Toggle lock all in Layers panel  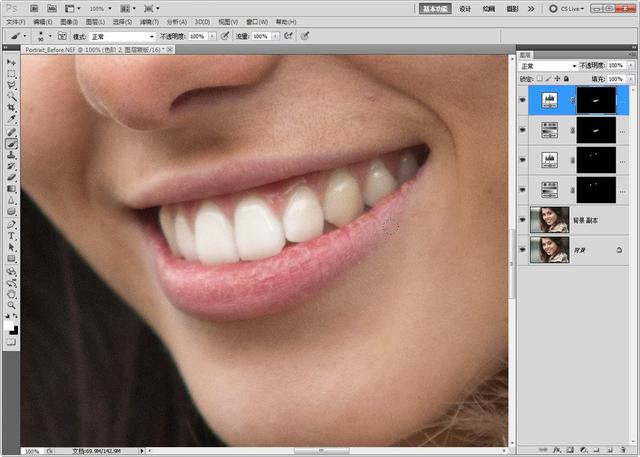click(566, 79)
